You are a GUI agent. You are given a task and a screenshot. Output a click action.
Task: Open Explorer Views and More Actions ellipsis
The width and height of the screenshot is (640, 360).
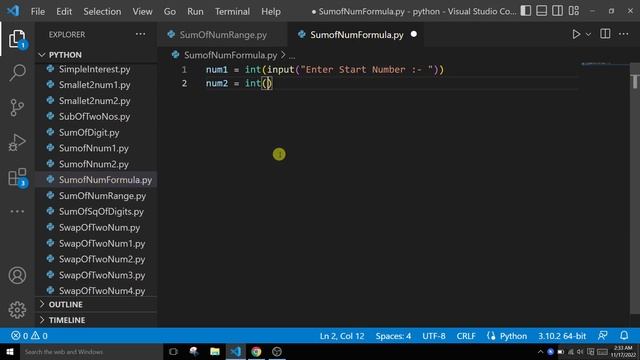140,34
